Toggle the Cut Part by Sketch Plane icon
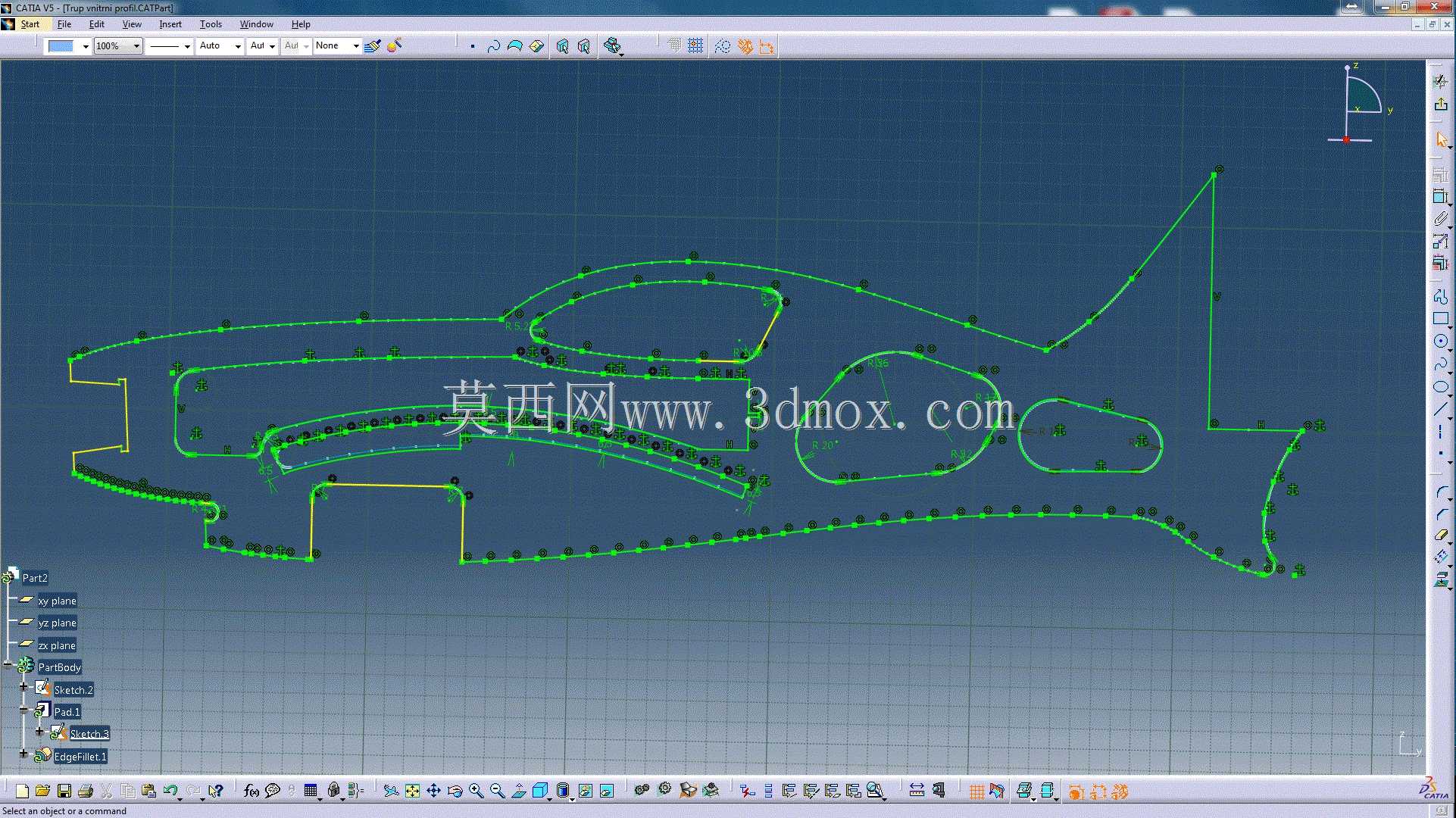The image size is (1456, 818). pos(997,791)
